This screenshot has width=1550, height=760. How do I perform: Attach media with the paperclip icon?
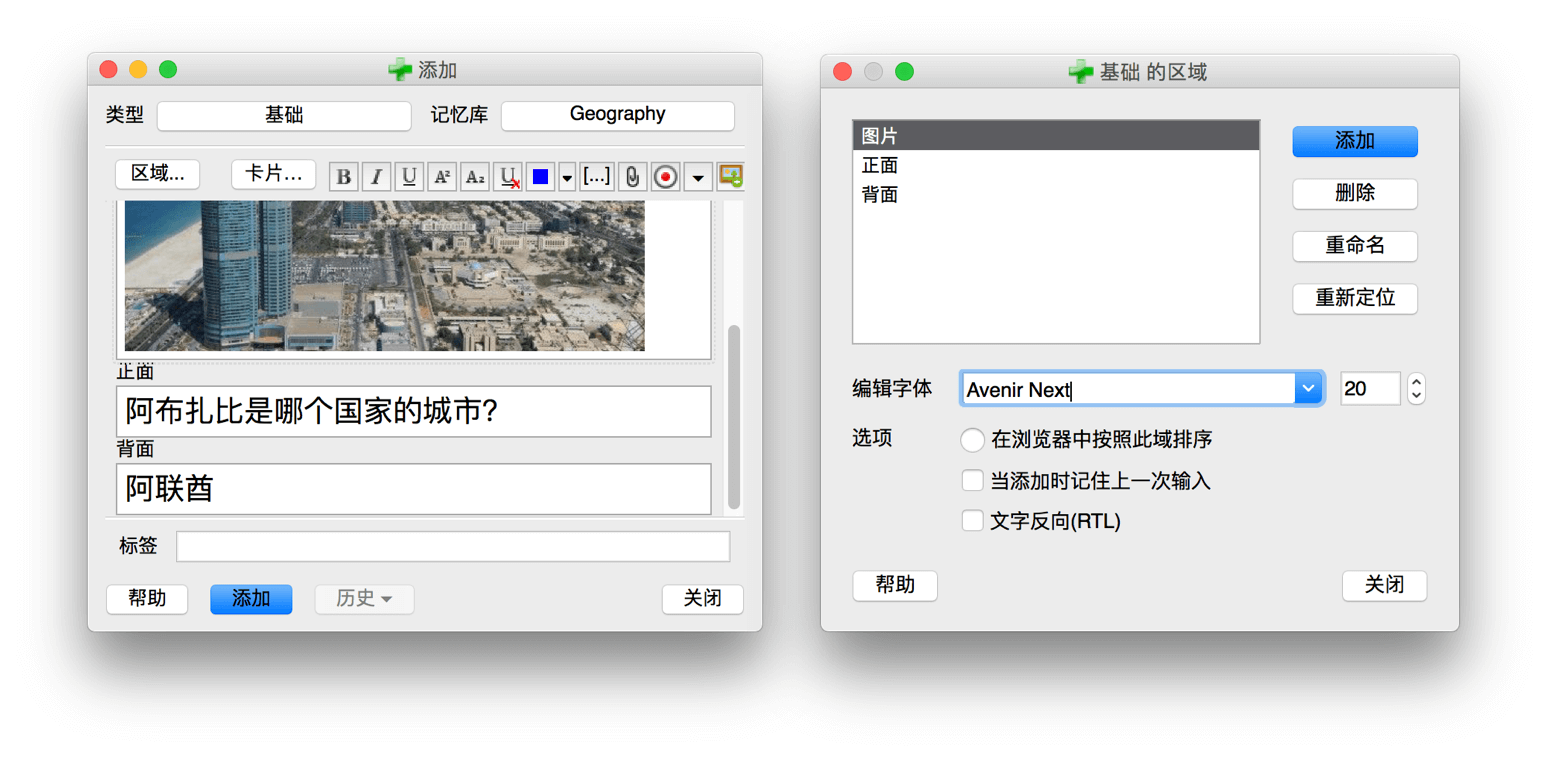click(632, 177)
